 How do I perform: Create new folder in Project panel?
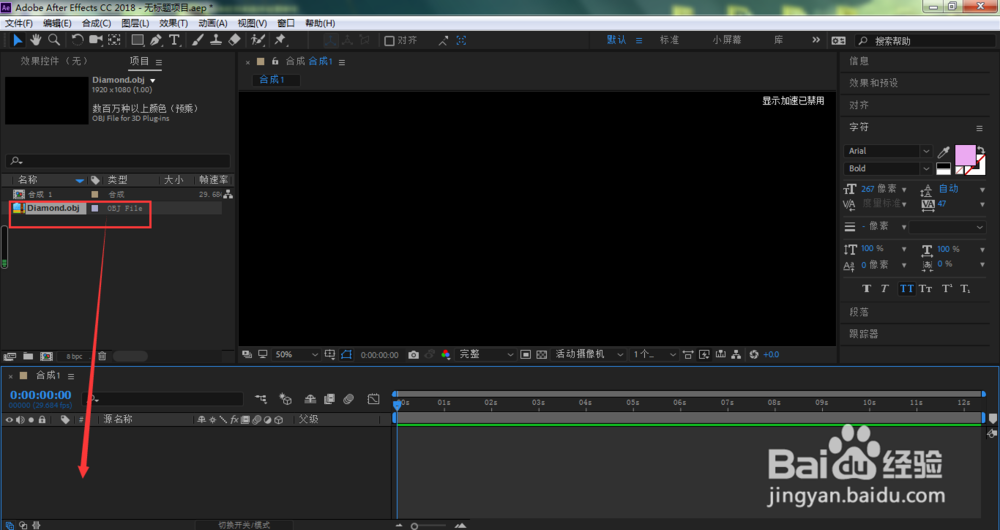(28, 357)
